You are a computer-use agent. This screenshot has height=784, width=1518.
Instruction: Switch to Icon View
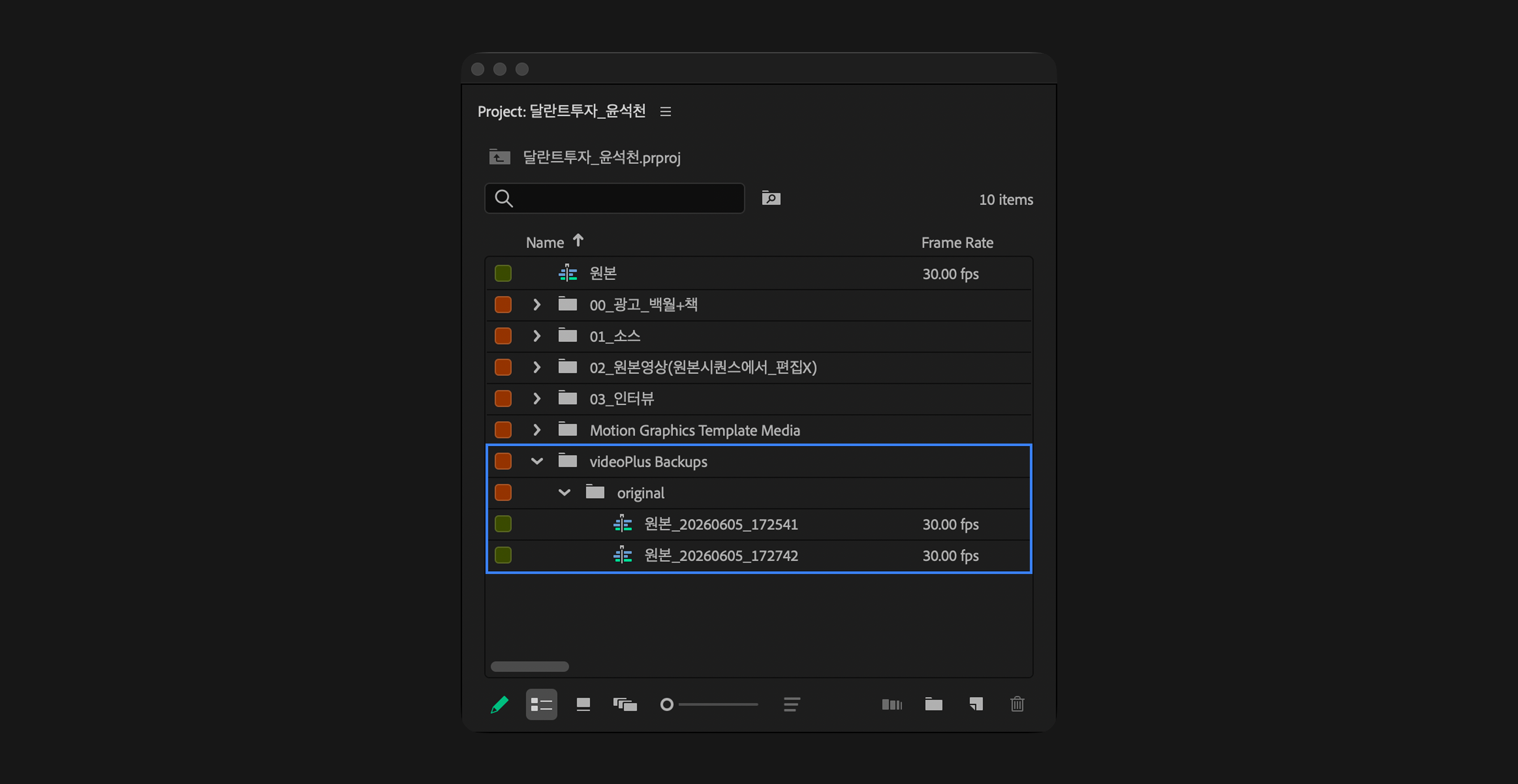(583, 704)
